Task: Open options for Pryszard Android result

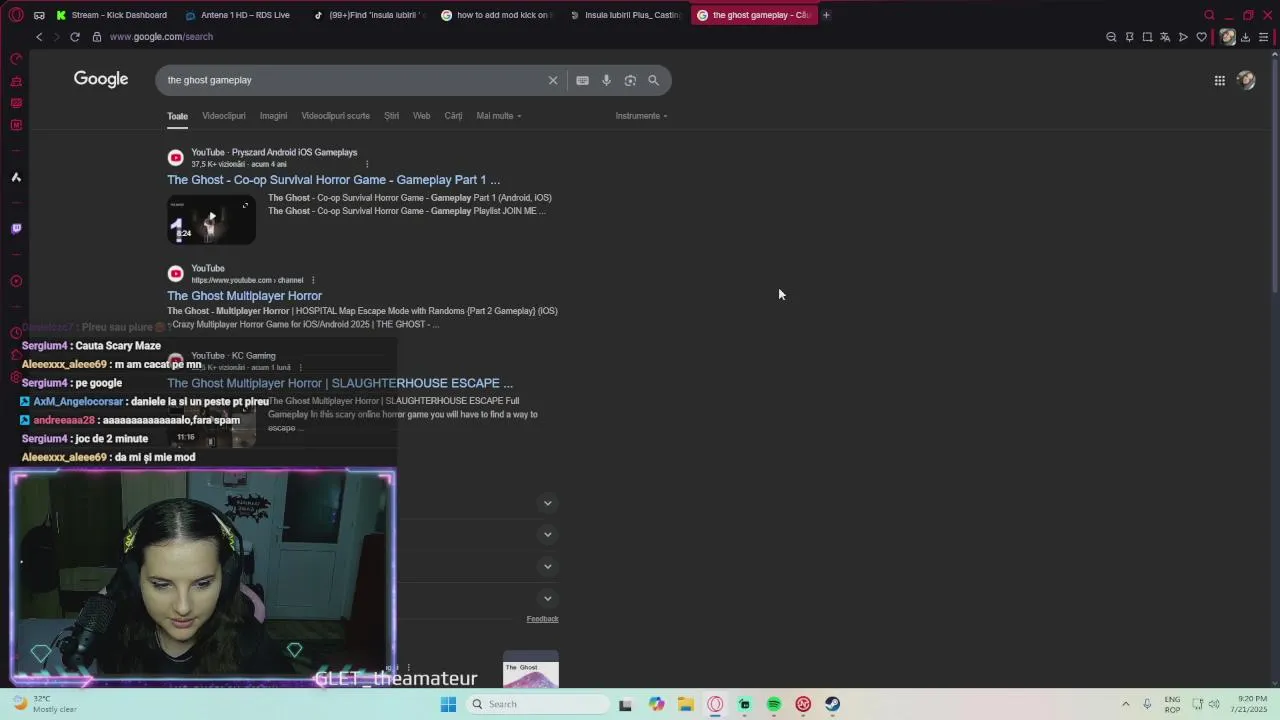Action: [x=367, y=164]
